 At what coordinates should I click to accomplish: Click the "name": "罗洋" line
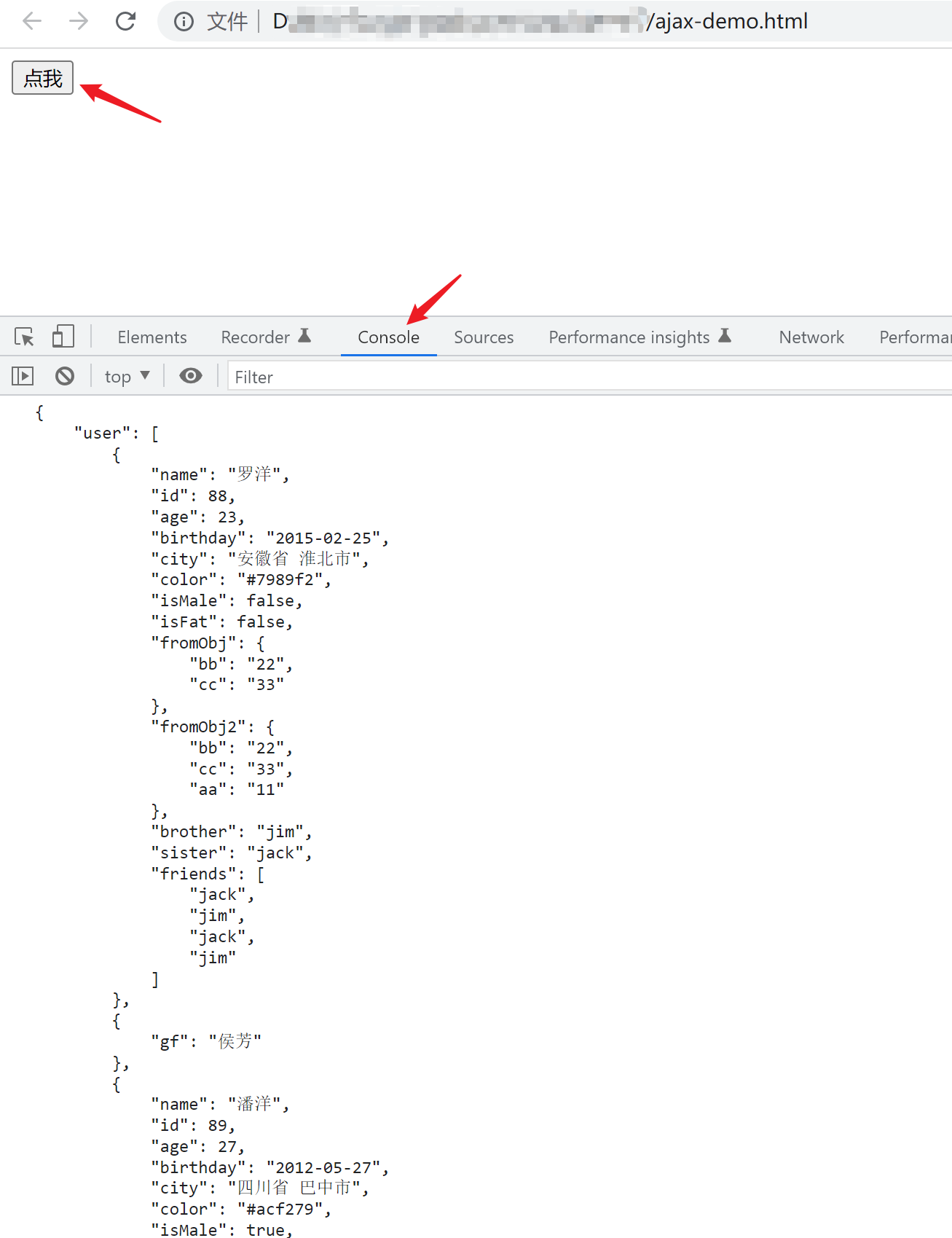click(x=220, y=475)
